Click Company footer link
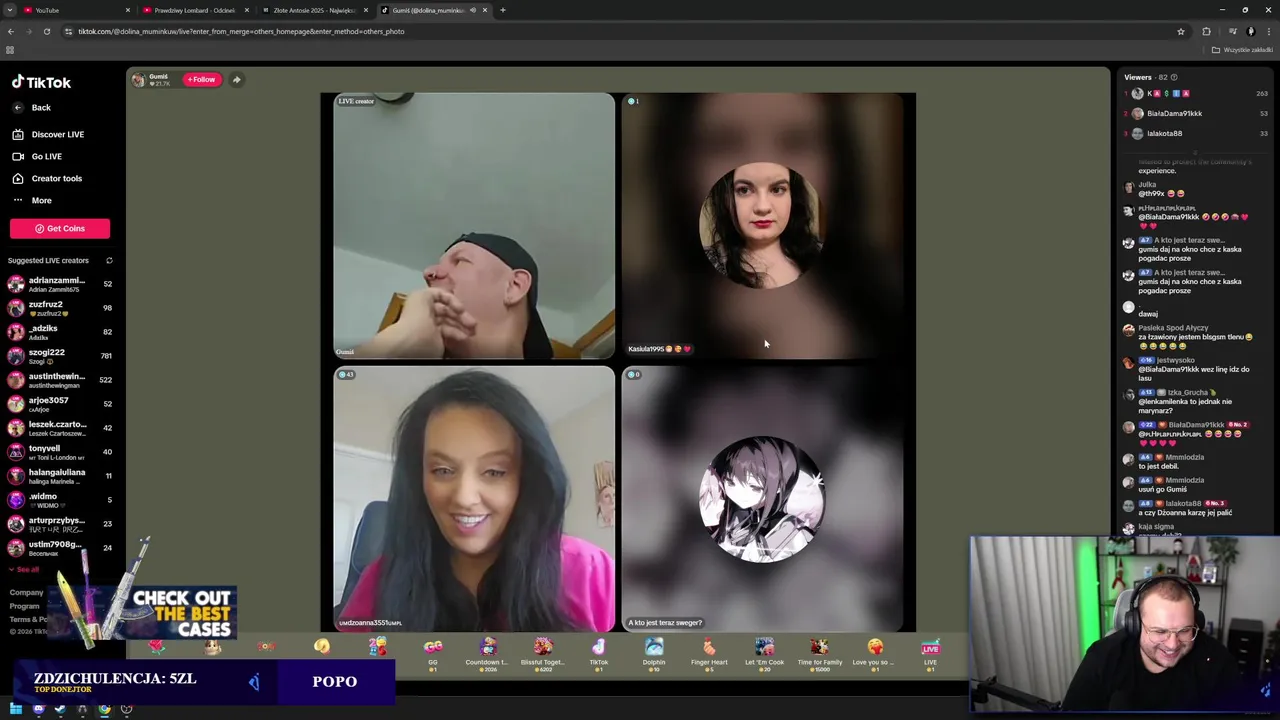Image resolution: width=1280 pixels, height=720 pixels. [x=26, y=592]
